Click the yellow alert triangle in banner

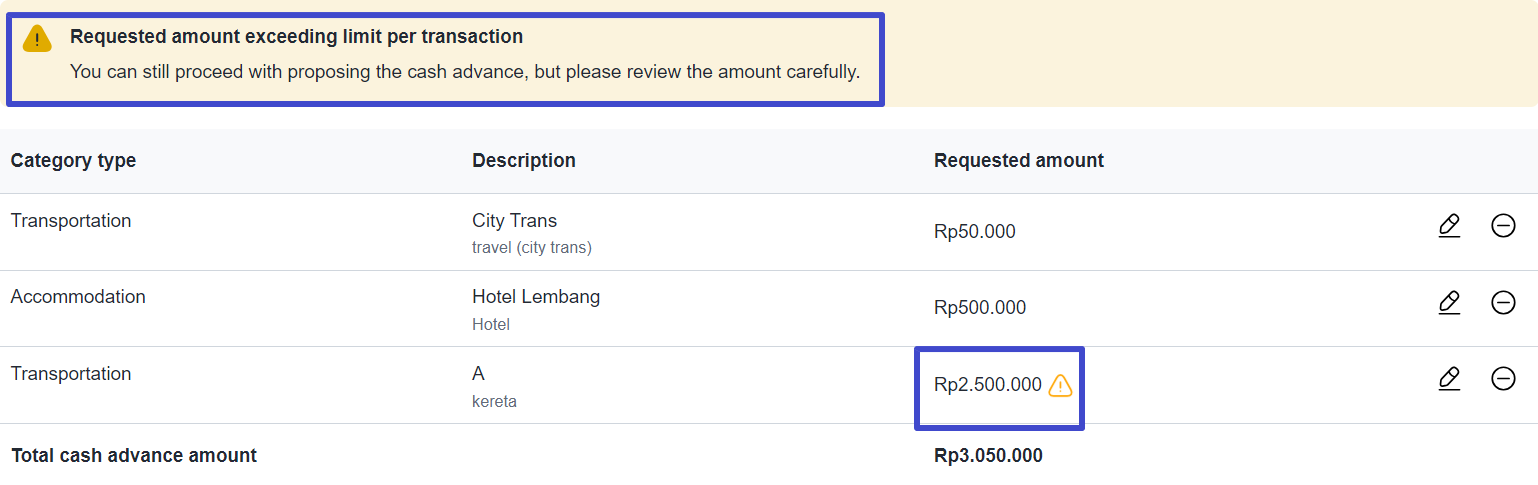pyautogui.click(x=37, y=39)
